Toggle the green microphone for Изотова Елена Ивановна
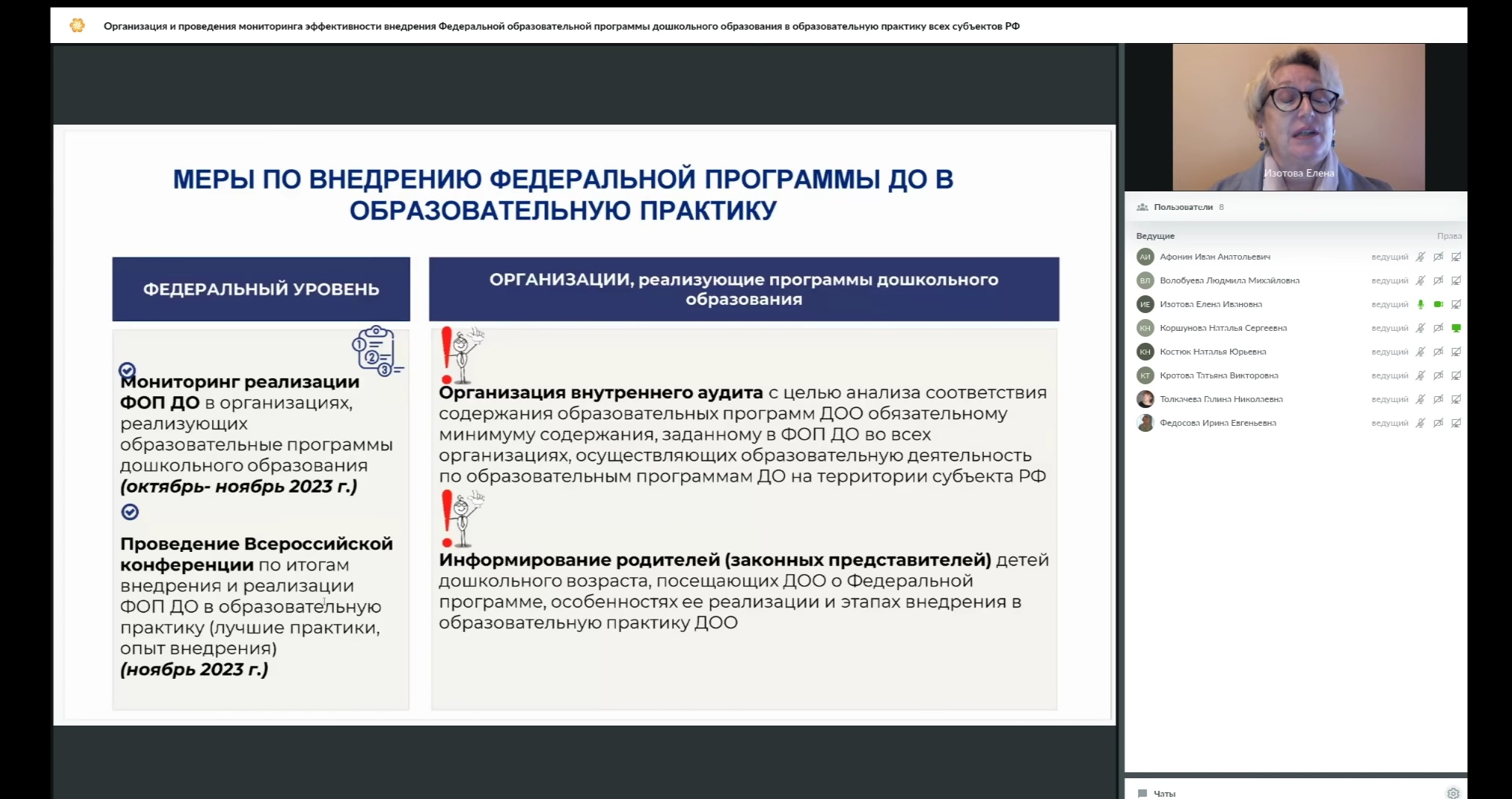Viewport: 1512px width, 799px height. [x=1420, y=304]
